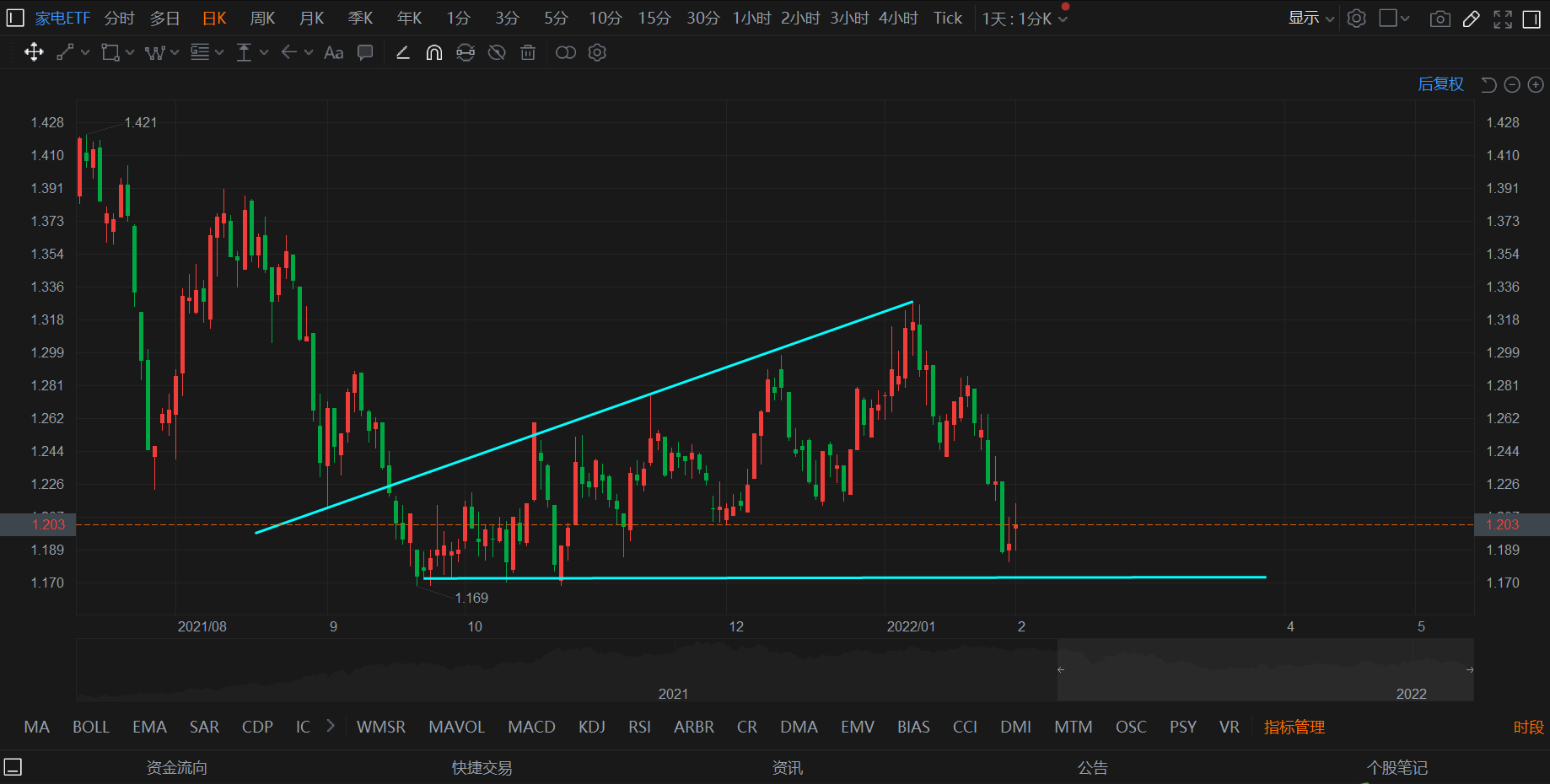
Task: Toggle the right sidebar panel icon
Action: tap(1531, 19)
